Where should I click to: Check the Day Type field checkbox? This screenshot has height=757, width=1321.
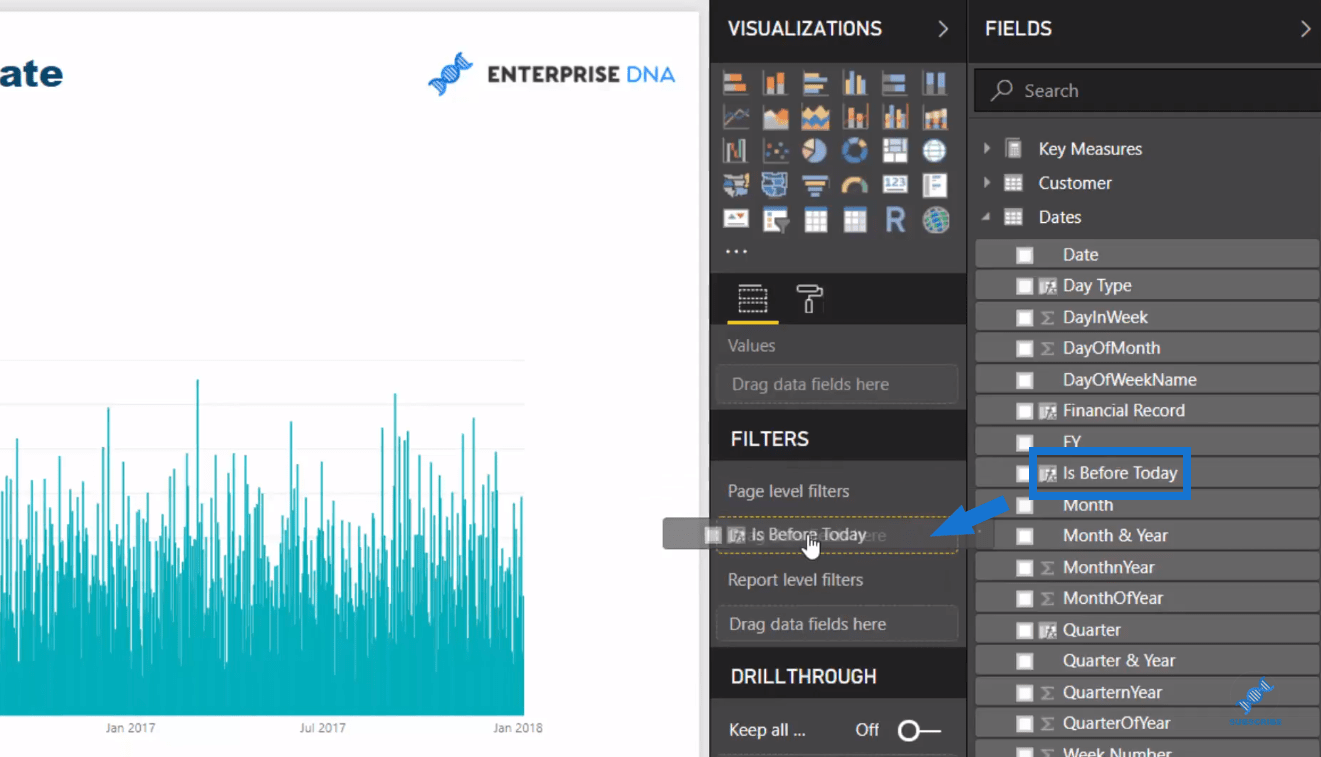pyautogui.click(x=1024, y=286)
